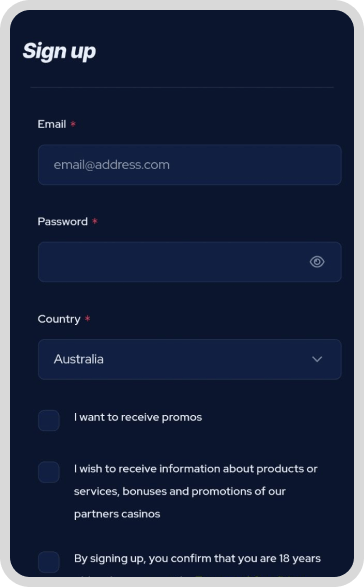Screen dimensions: 364x587
Task: Click the Sign up heading
Action: pyautogui.click(x=59, y=51)
